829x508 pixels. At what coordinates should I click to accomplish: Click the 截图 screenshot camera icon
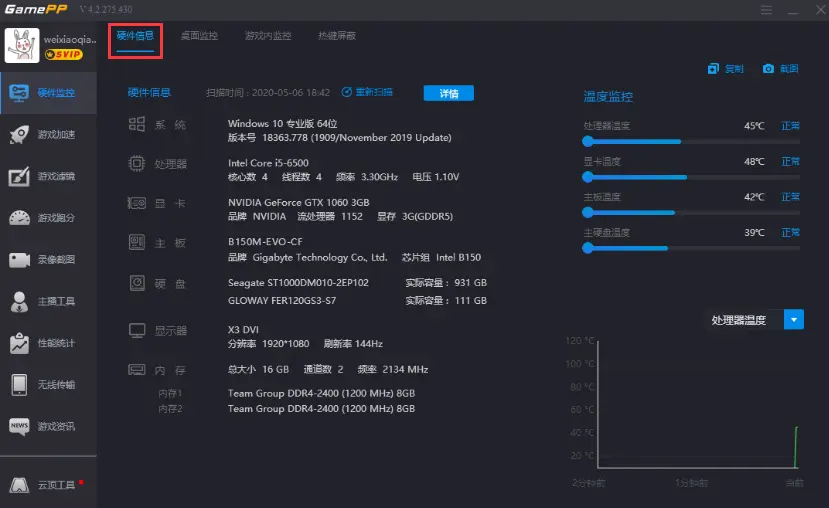point(768,69)
